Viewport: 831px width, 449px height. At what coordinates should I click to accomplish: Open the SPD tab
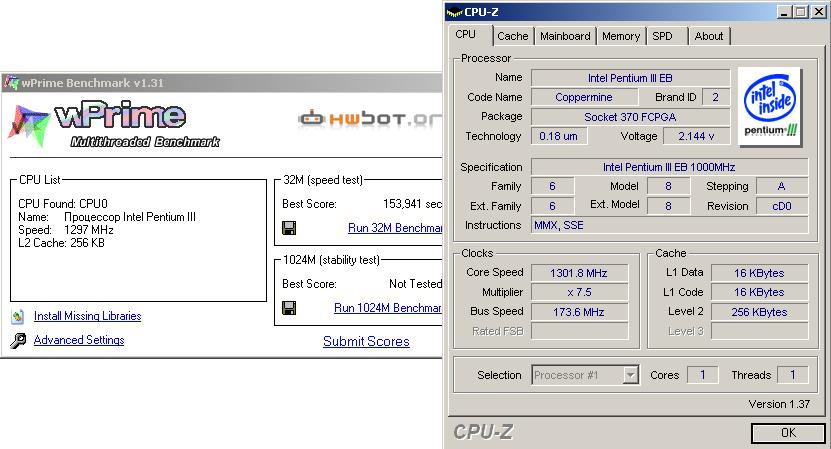click(666, 36)
